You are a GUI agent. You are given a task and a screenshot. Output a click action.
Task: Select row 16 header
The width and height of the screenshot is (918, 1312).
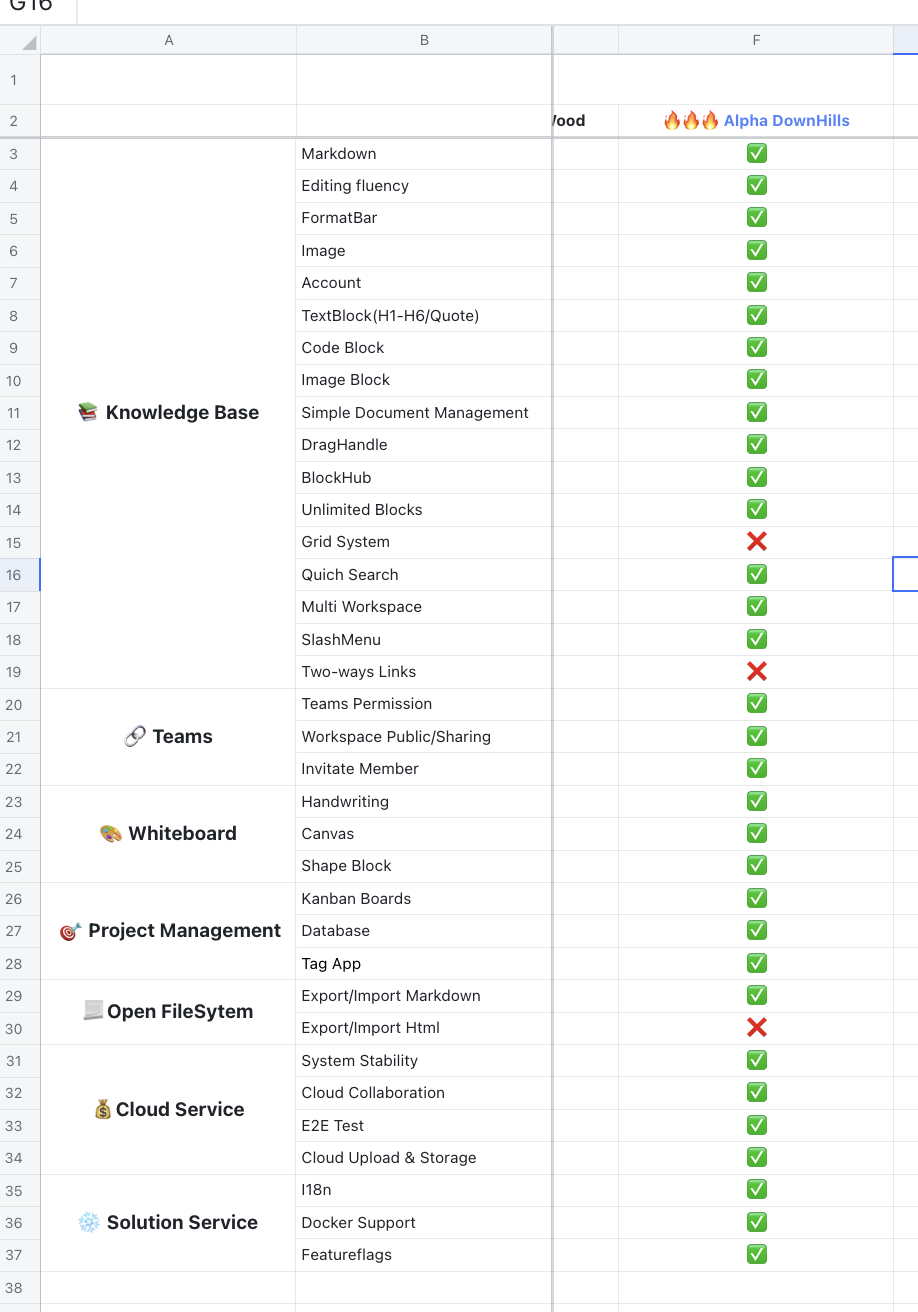coord(20,574)
